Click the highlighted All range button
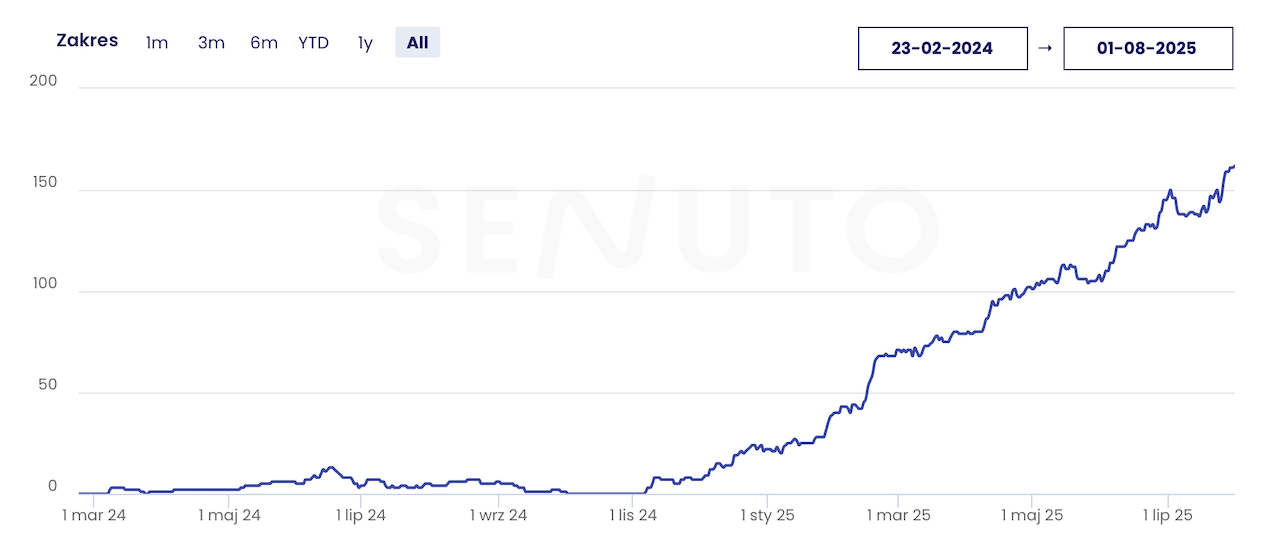Image resolution: width=1280 pixels, height=543 pixels. (x=417, y=43)
